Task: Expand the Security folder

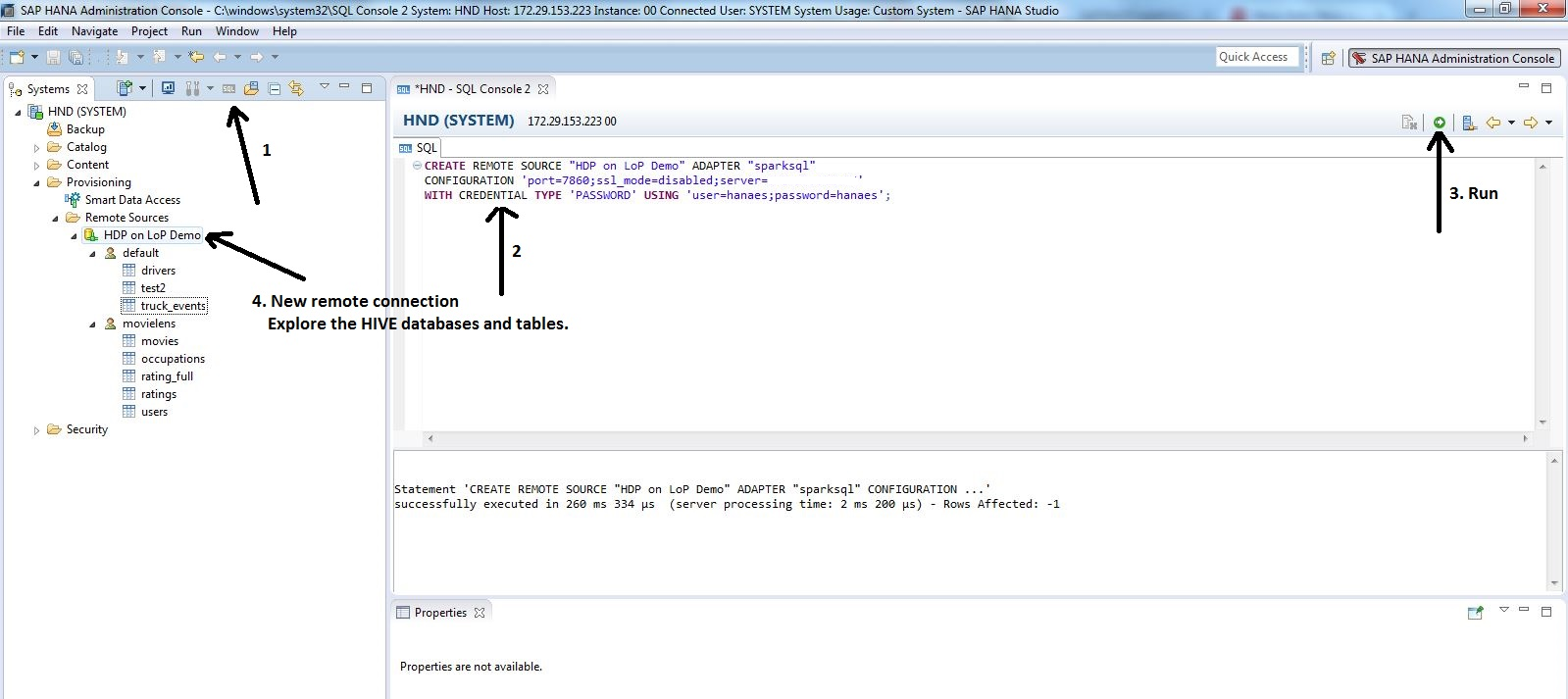Action: click(37, 430)
